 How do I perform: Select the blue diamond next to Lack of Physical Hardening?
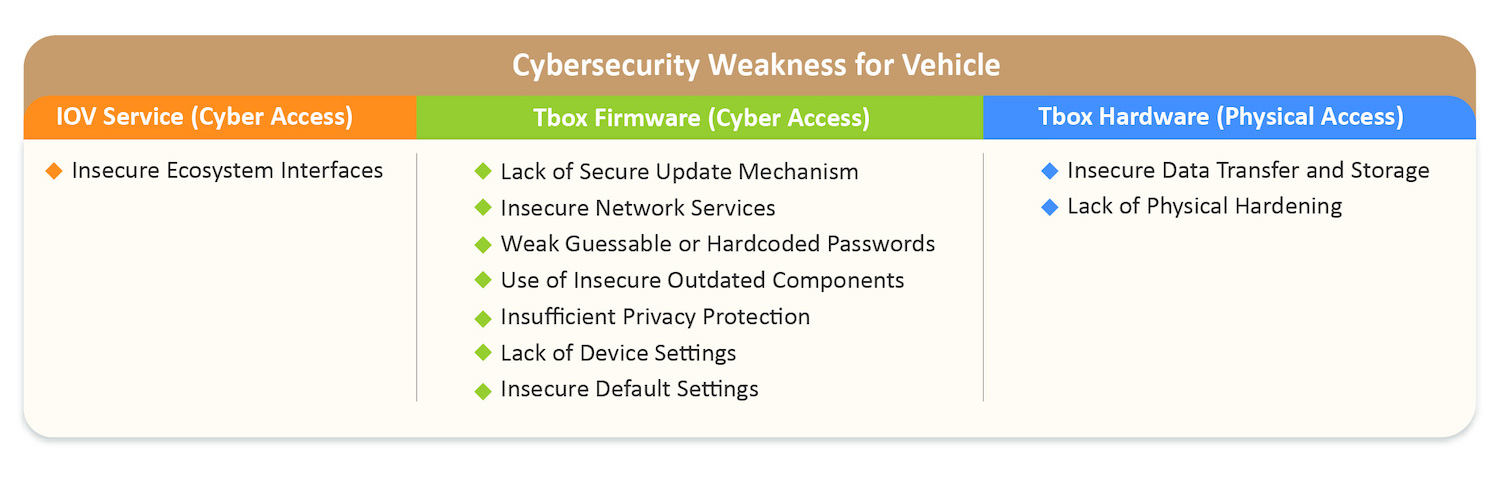(1049, 207)
